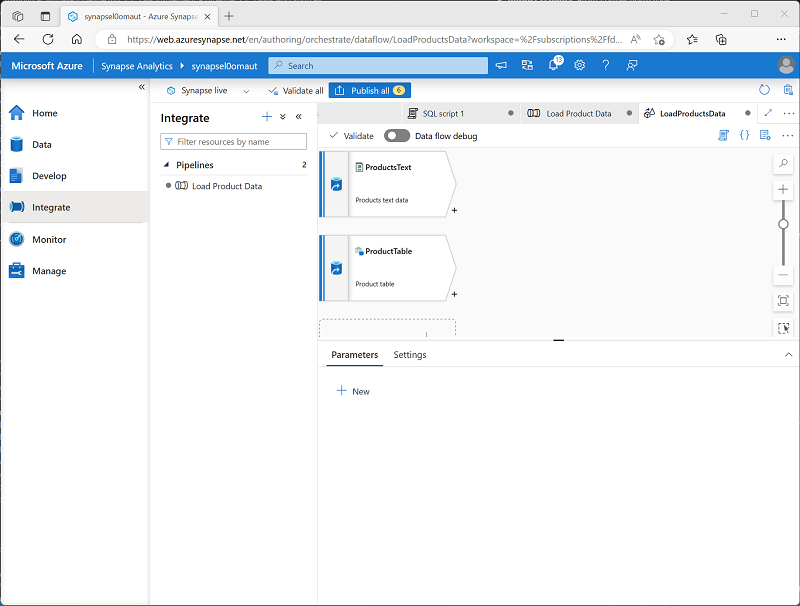The image size is (800, 606).
Task: Add a new Integrate resource
Action: [267, 117]
